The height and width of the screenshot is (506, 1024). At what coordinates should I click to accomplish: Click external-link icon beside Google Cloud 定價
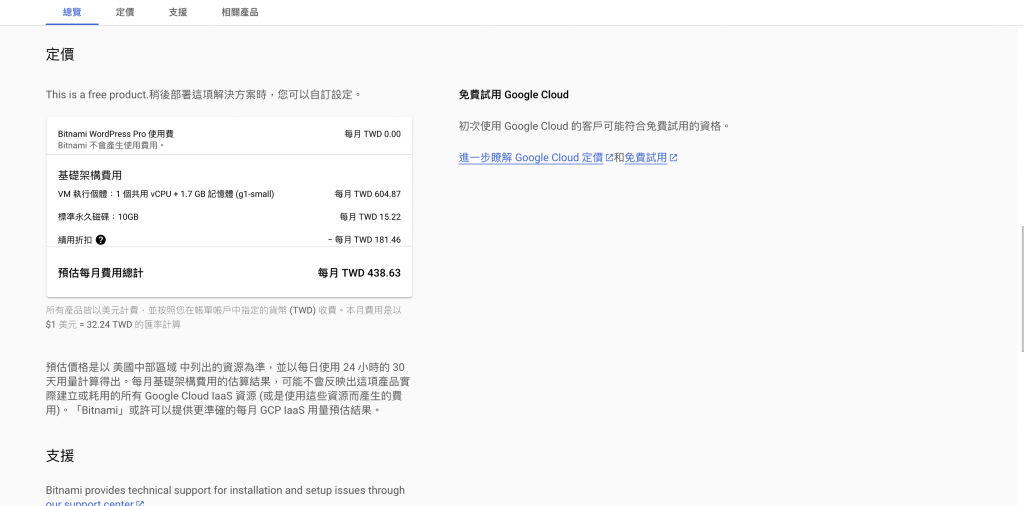[609, 157]
